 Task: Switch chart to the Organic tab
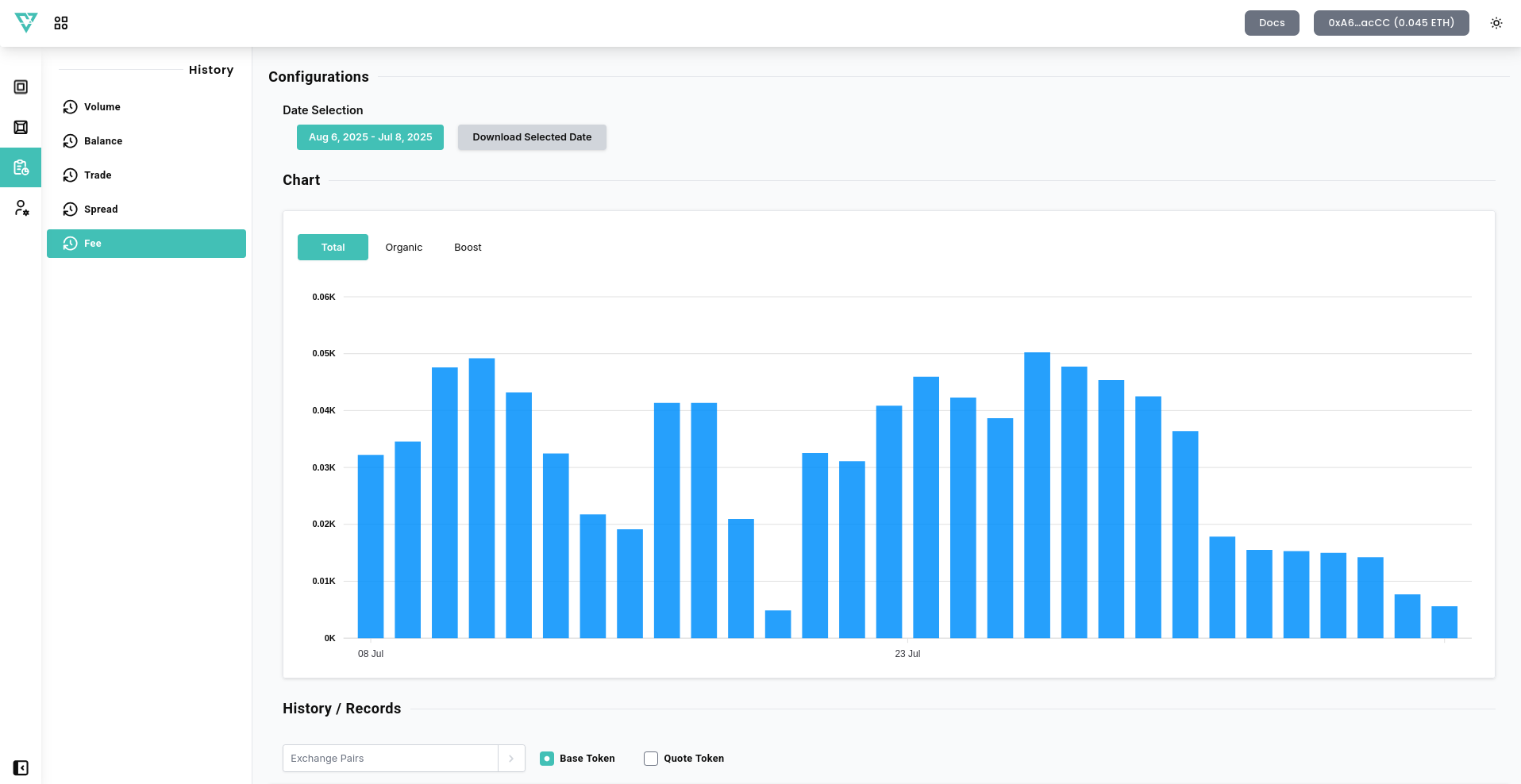pyautogui.click(x=403, y=248)
